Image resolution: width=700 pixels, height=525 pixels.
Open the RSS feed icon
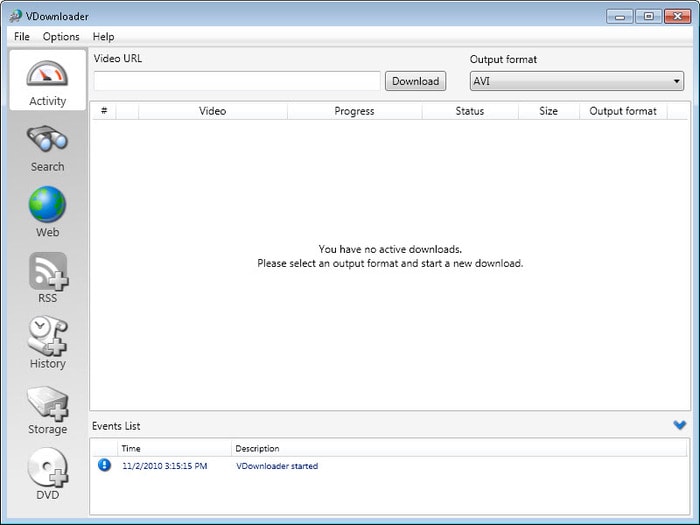coord(48,271)
